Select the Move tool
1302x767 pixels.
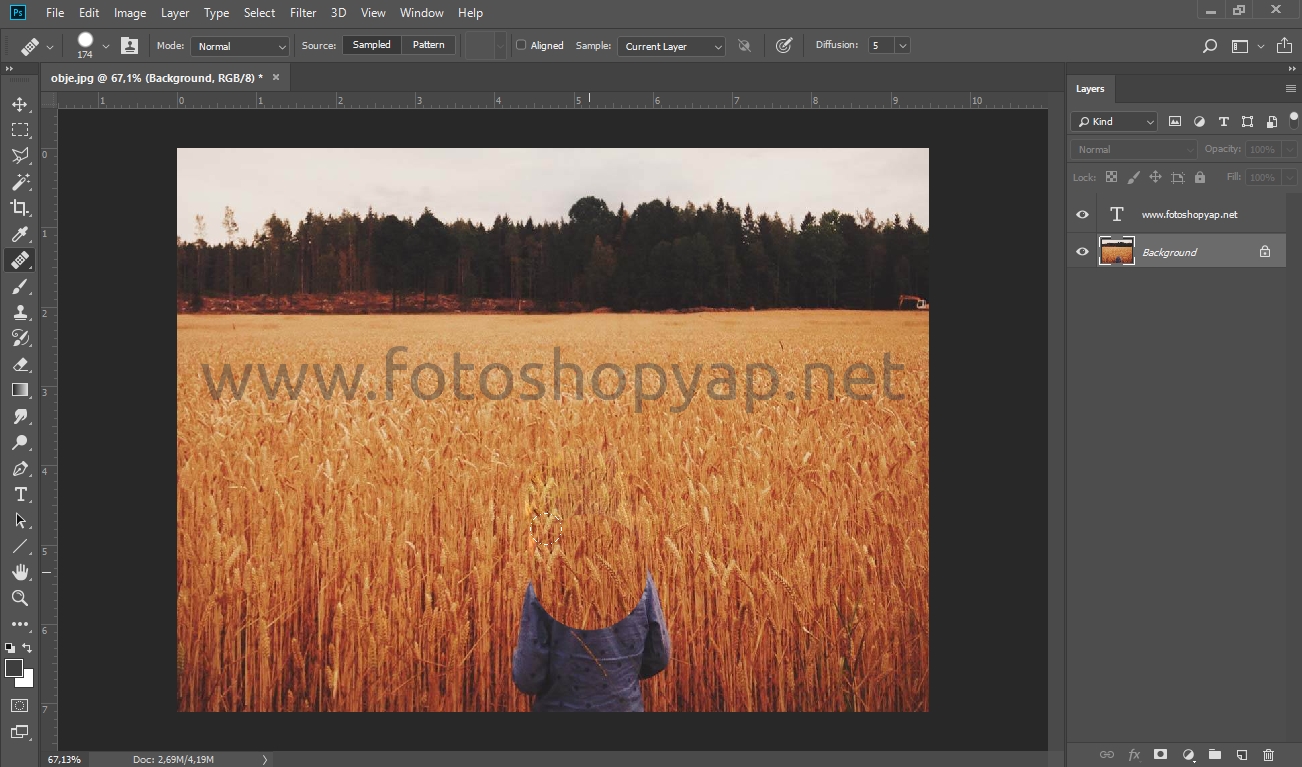point(20,104)
